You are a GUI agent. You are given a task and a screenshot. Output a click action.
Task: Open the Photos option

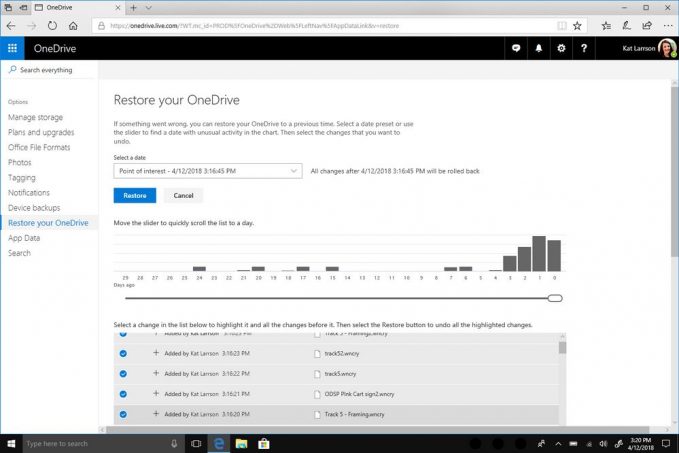click(x=19, y=162)
